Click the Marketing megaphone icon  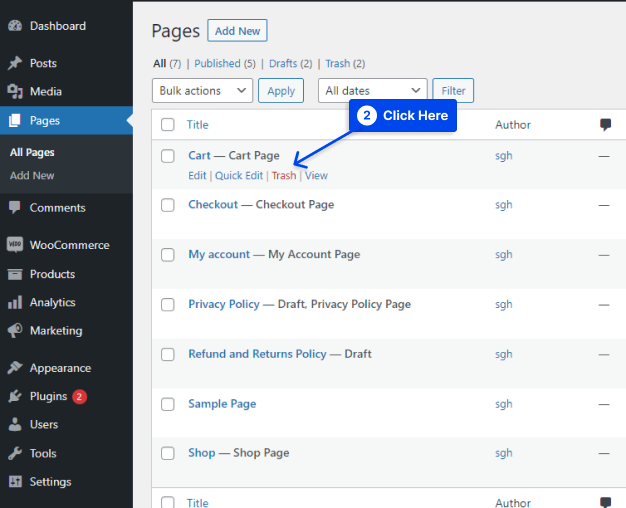pos(15,331)
